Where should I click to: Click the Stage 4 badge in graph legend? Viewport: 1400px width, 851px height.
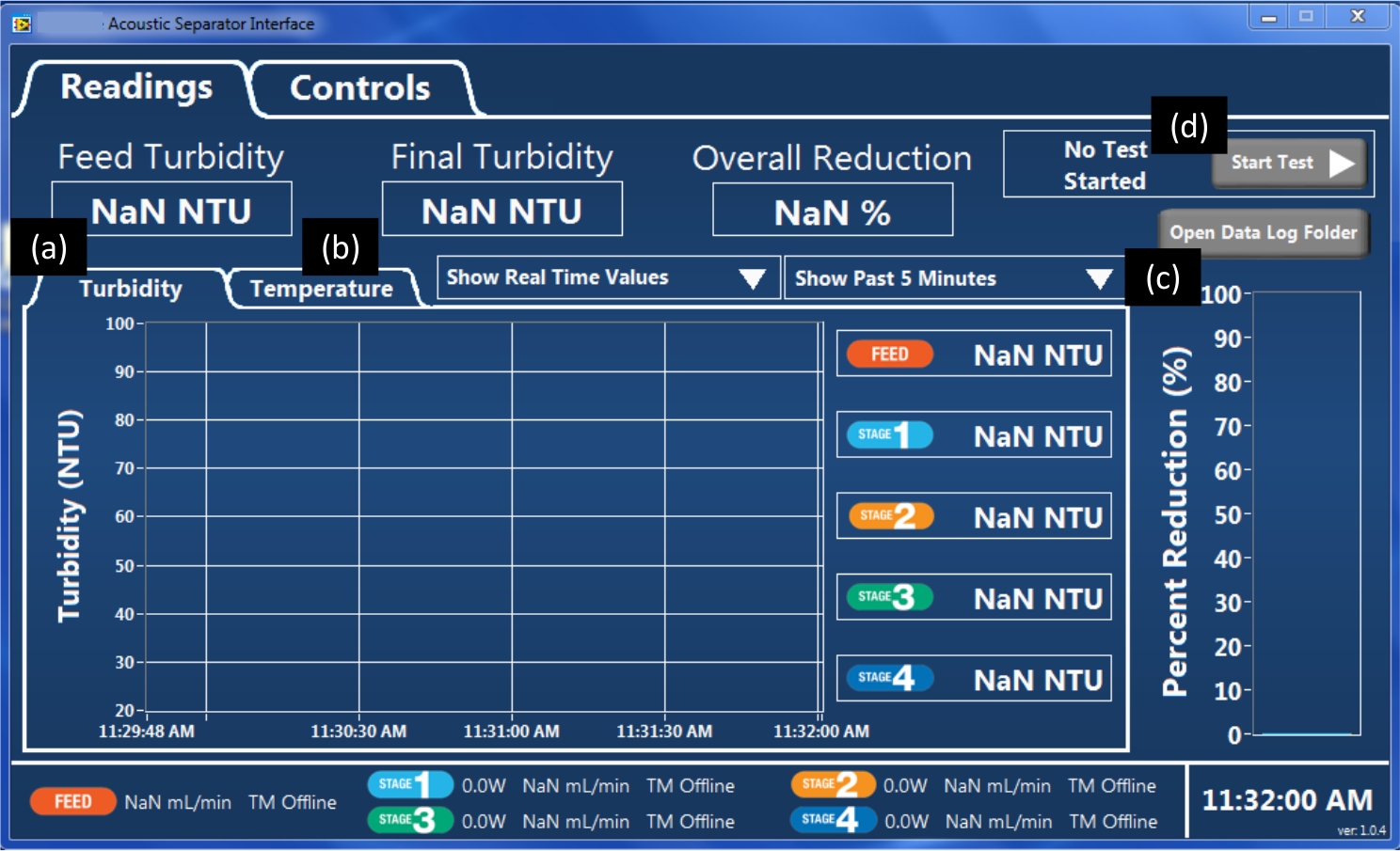coord(889,677)
